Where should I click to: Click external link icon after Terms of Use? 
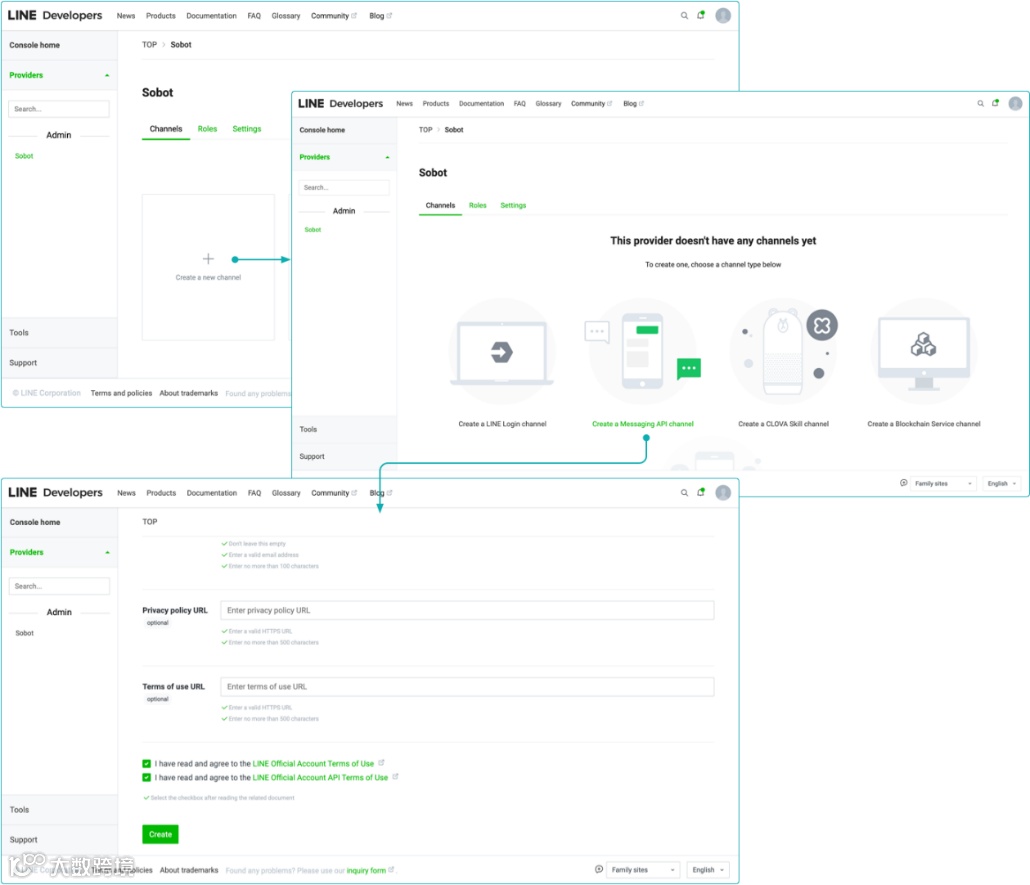tap(381, 763)
